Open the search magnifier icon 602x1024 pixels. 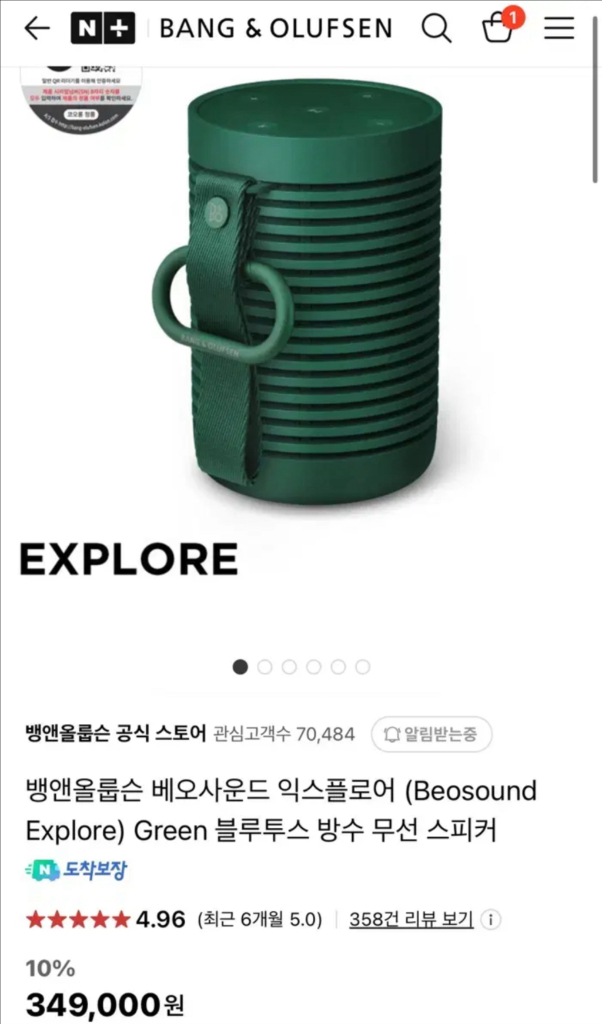pyautogui.click(x=436, y=28)
